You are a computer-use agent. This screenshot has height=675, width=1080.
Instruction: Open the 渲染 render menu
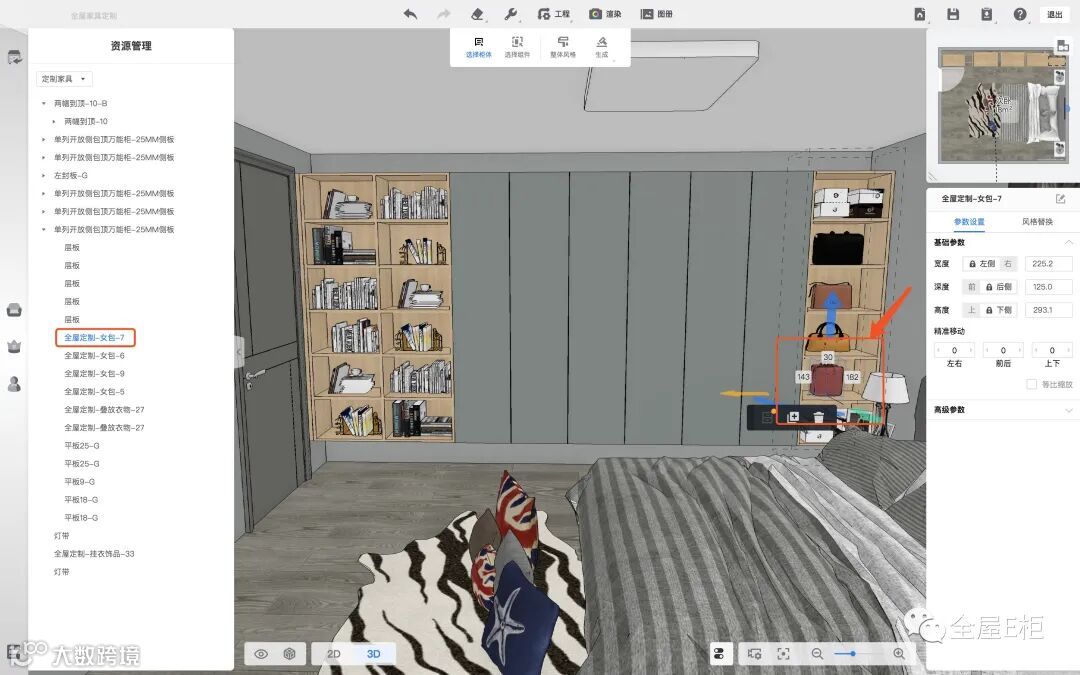pyautogui.click(x=605, y=14)
